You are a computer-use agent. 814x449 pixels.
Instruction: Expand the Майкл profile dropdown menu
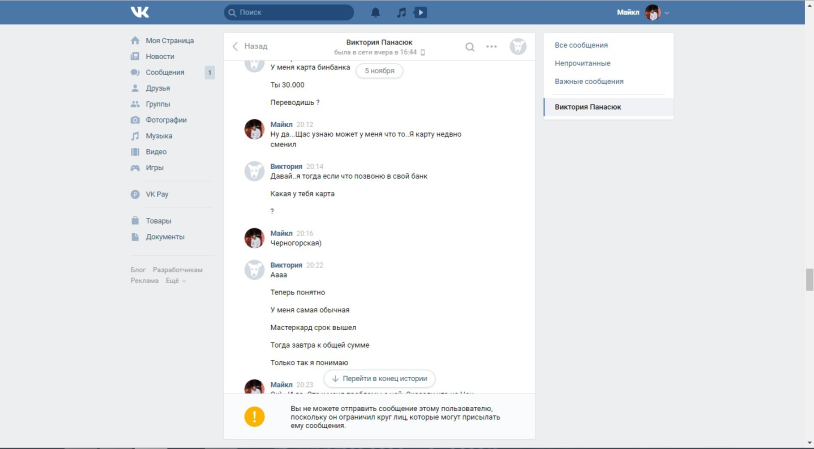[667, 13]
